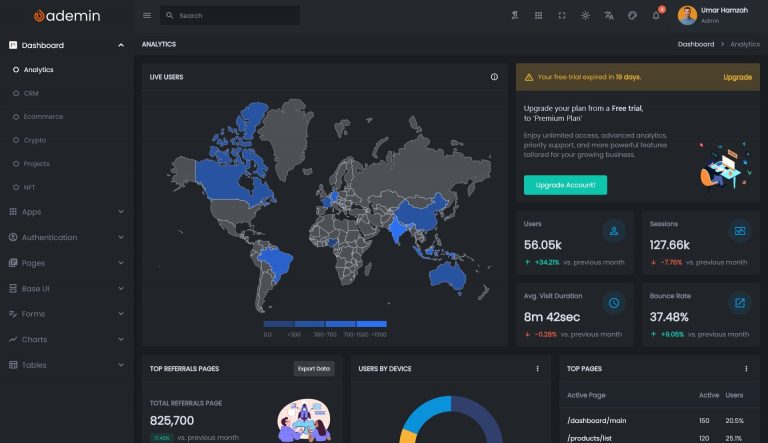The image size is (768, 443).
Task: Click the Upgrade Account! button
Action: tap(565, 185)
